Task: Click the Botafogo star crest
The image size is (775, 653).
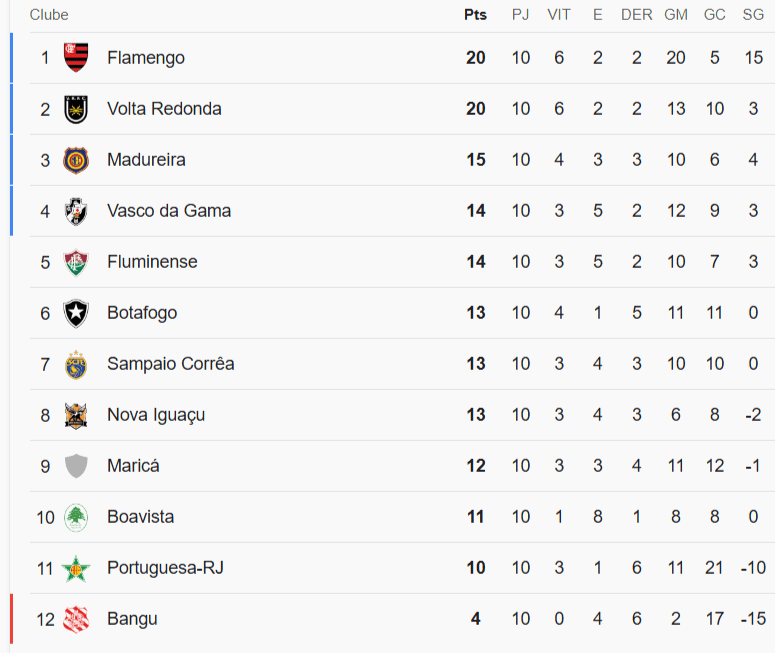Action: pos(76,313)
